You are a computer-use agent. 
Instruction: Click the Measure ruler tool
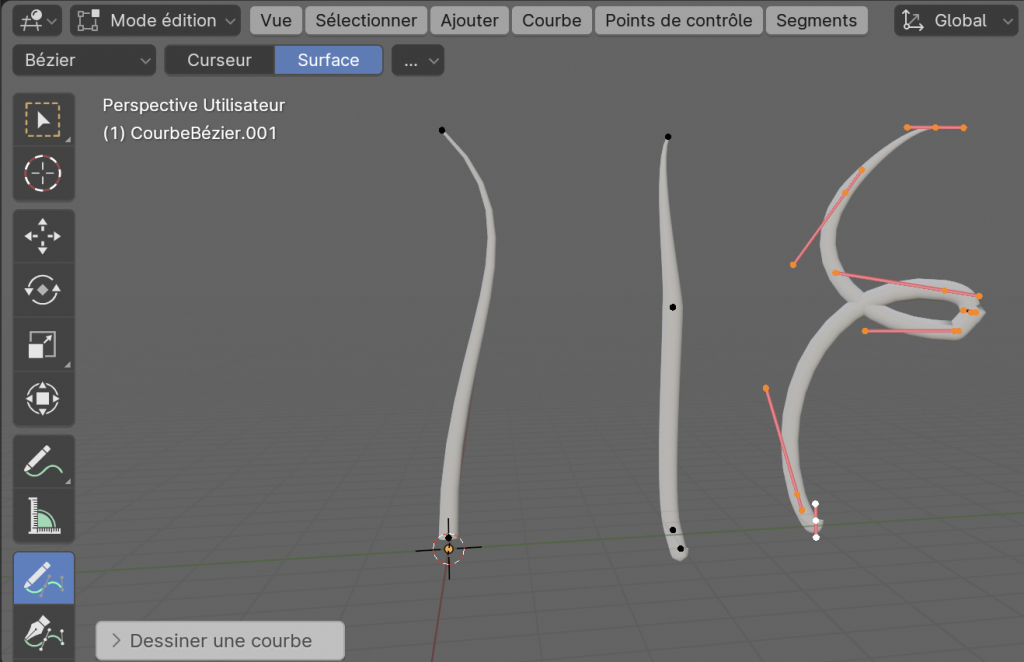point(43,515)
